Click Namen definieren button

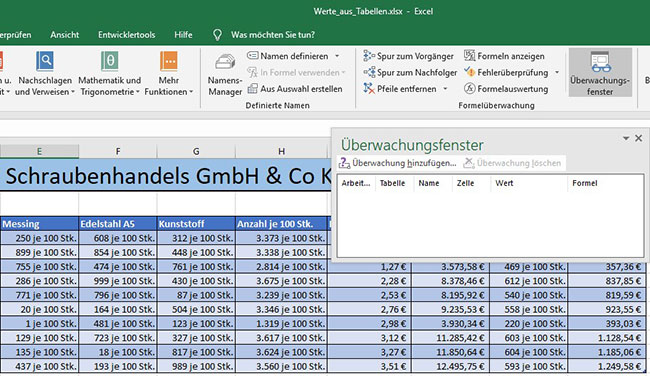point(288,56)
